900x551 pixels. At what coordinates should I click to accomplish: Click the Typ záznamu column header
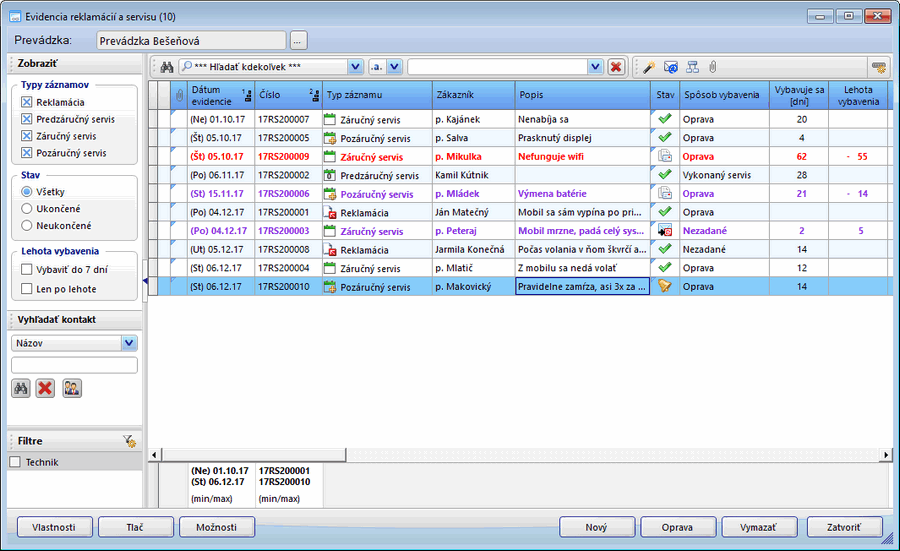tap(376, 95)
